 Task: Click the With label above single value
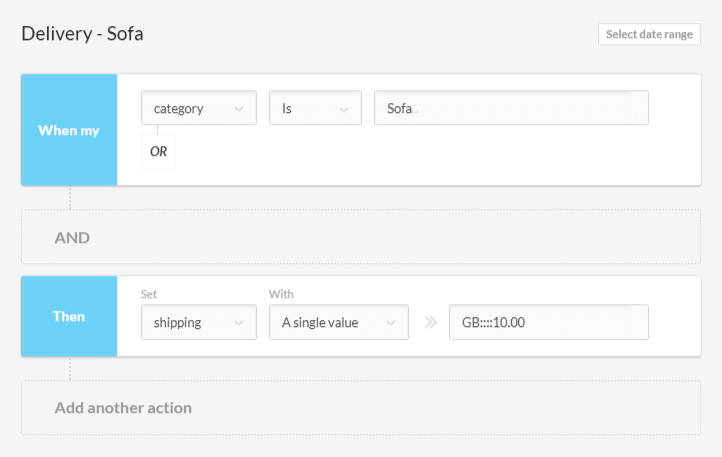tap(281, 294)
